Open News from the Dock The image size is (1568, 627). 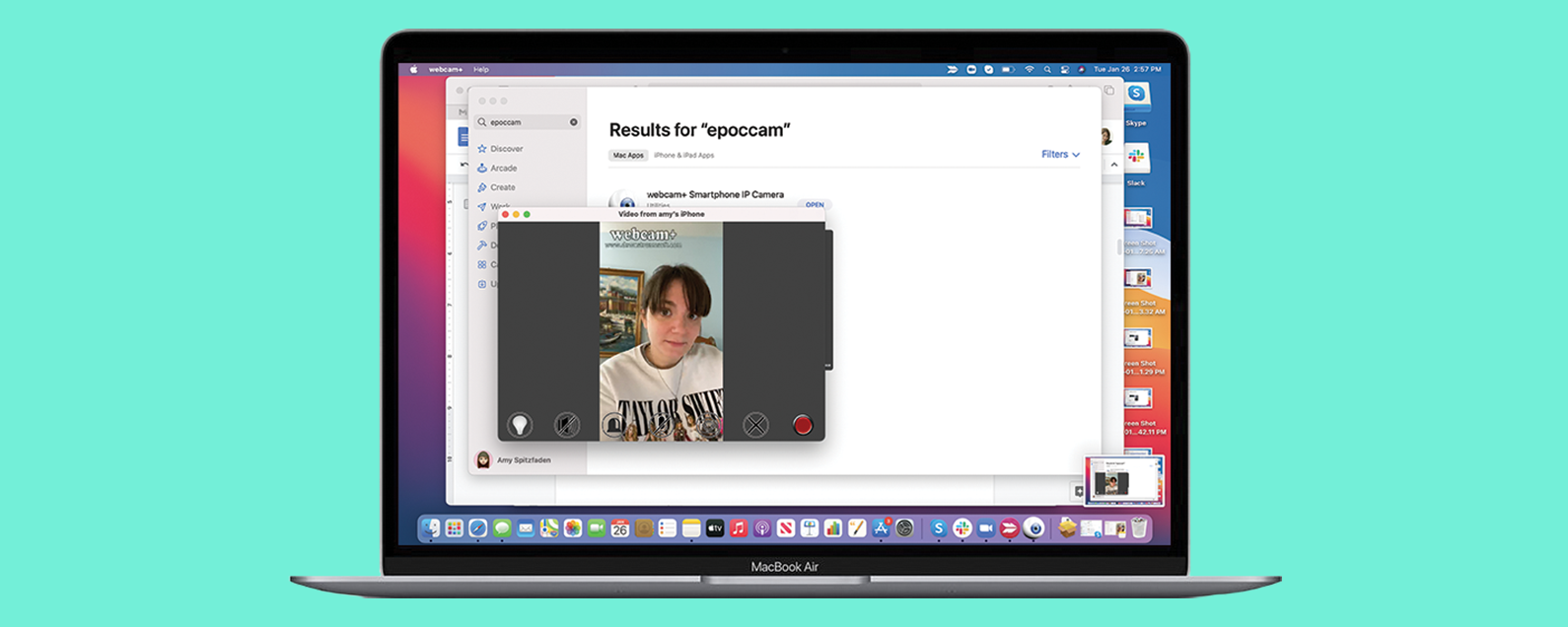(x=786, y=528)
